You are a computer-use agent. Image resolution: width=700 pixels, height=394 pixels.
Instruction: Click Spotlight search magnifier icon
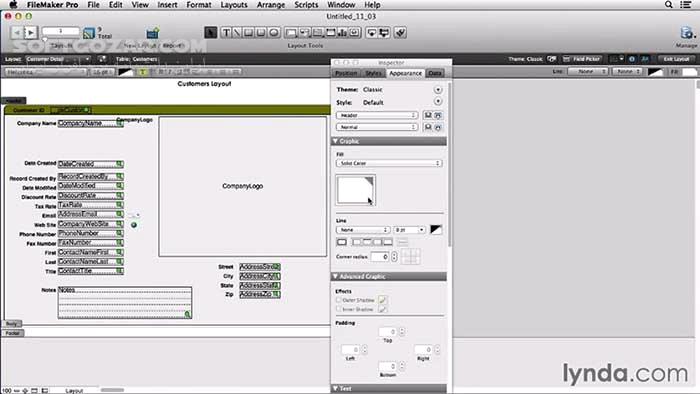[x=669, y=4]
